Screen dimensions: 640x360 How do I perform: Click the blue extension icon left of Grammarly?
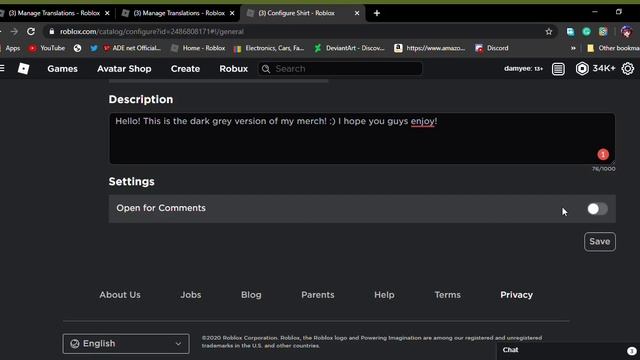(570, 31)
